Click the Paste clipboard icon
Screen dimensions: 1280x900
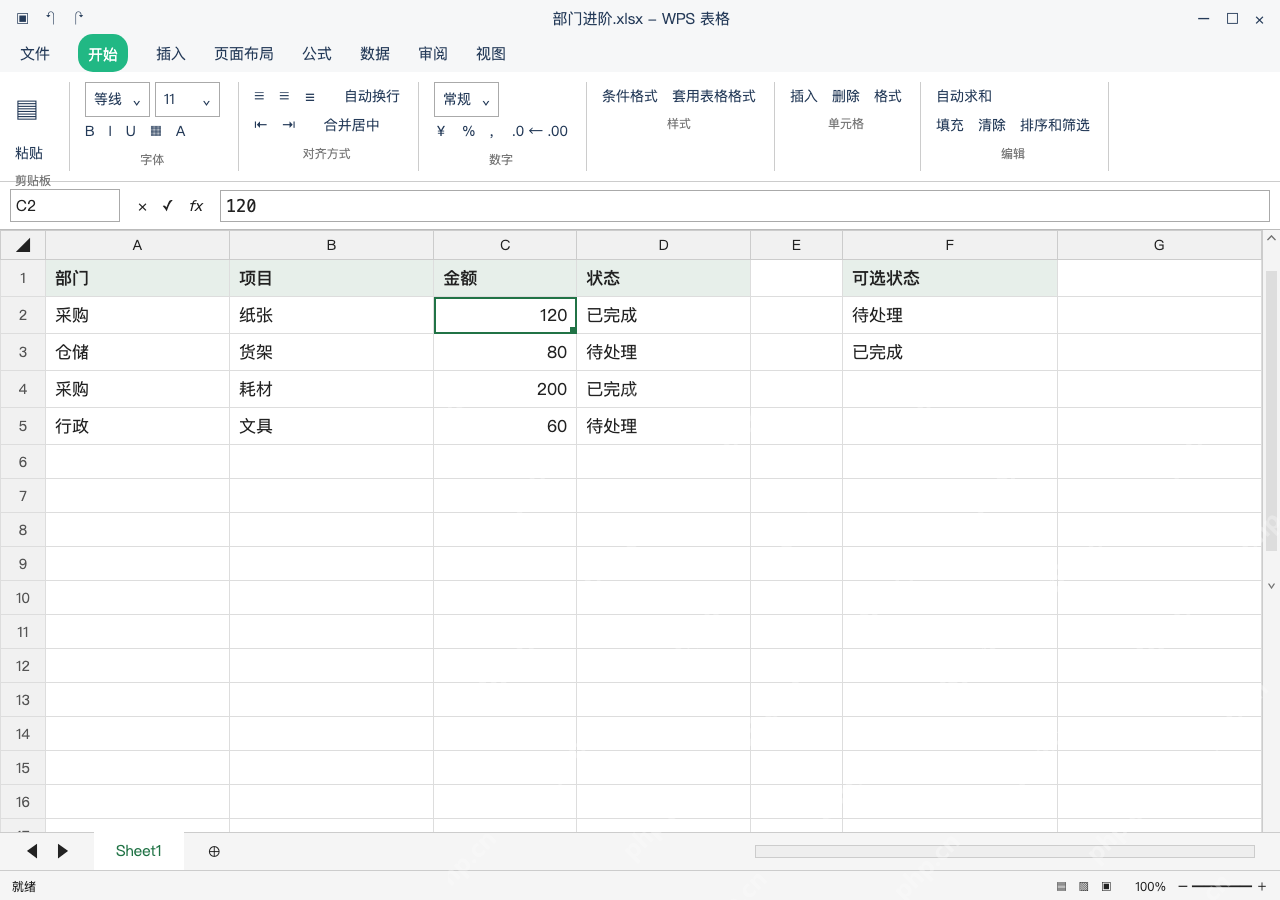tap(27, 110)
